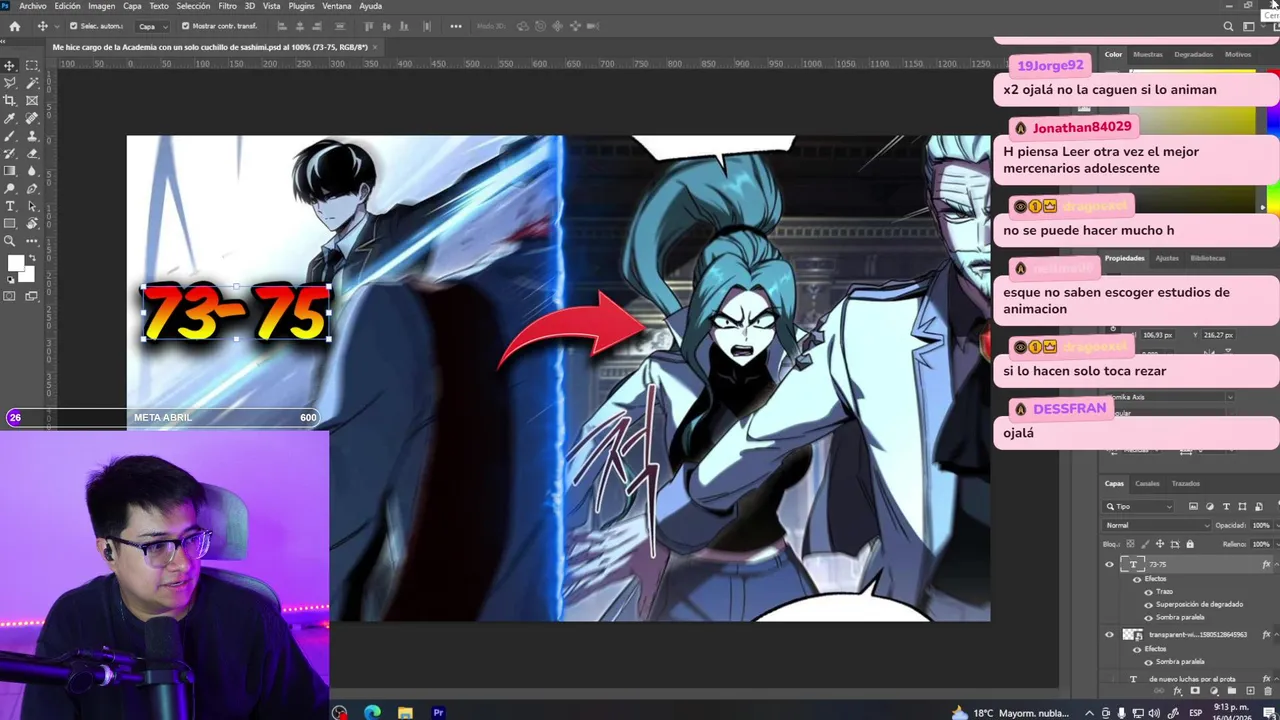Select the Magic Wand tool

32,83
